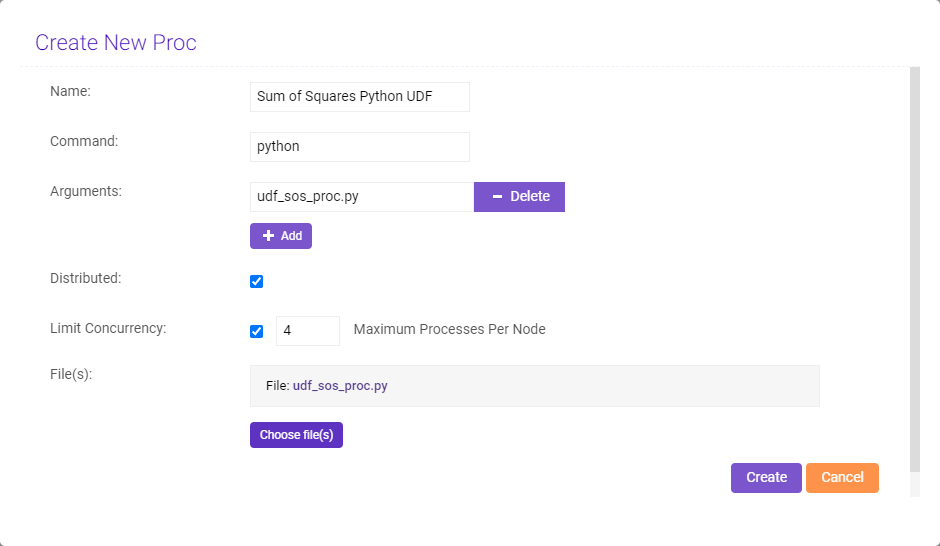Click the Maximum Processes Per Node text
This screenshot has height=546, width=940.
pyautogui.click(x=449, y=330)
